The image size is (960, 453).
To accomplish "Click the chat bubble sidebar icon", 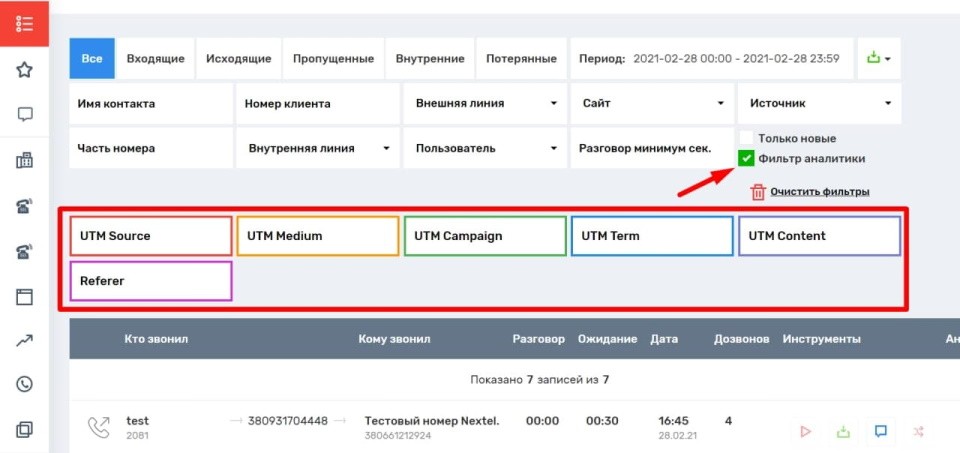I will coord(25,114).
